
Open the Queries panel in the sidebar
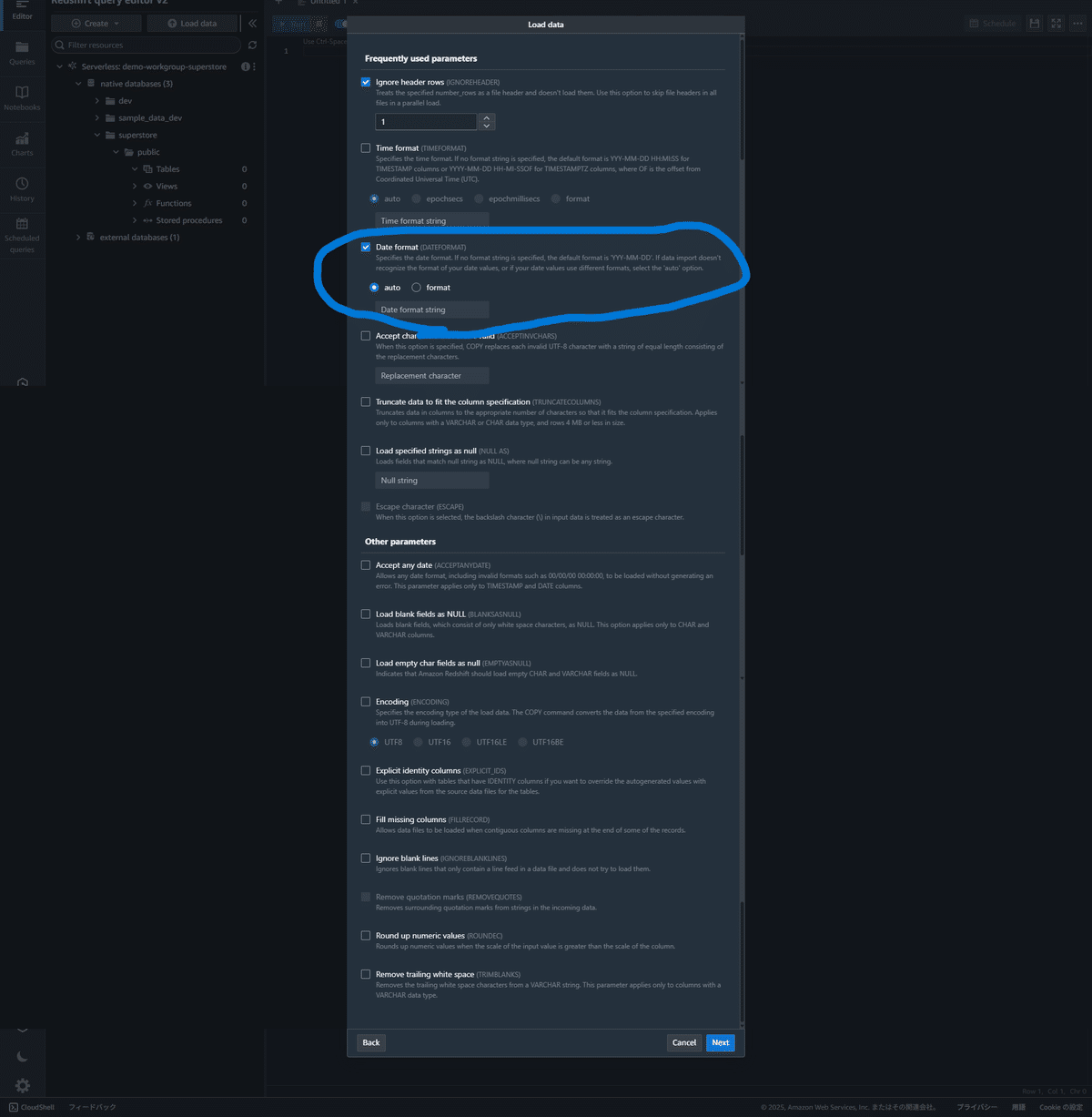pyautogui.click(x=22, y=52)
